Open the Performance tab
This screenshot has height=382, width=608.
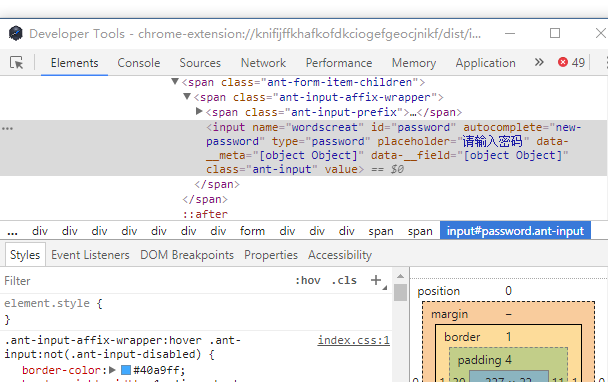pos(339,63)
